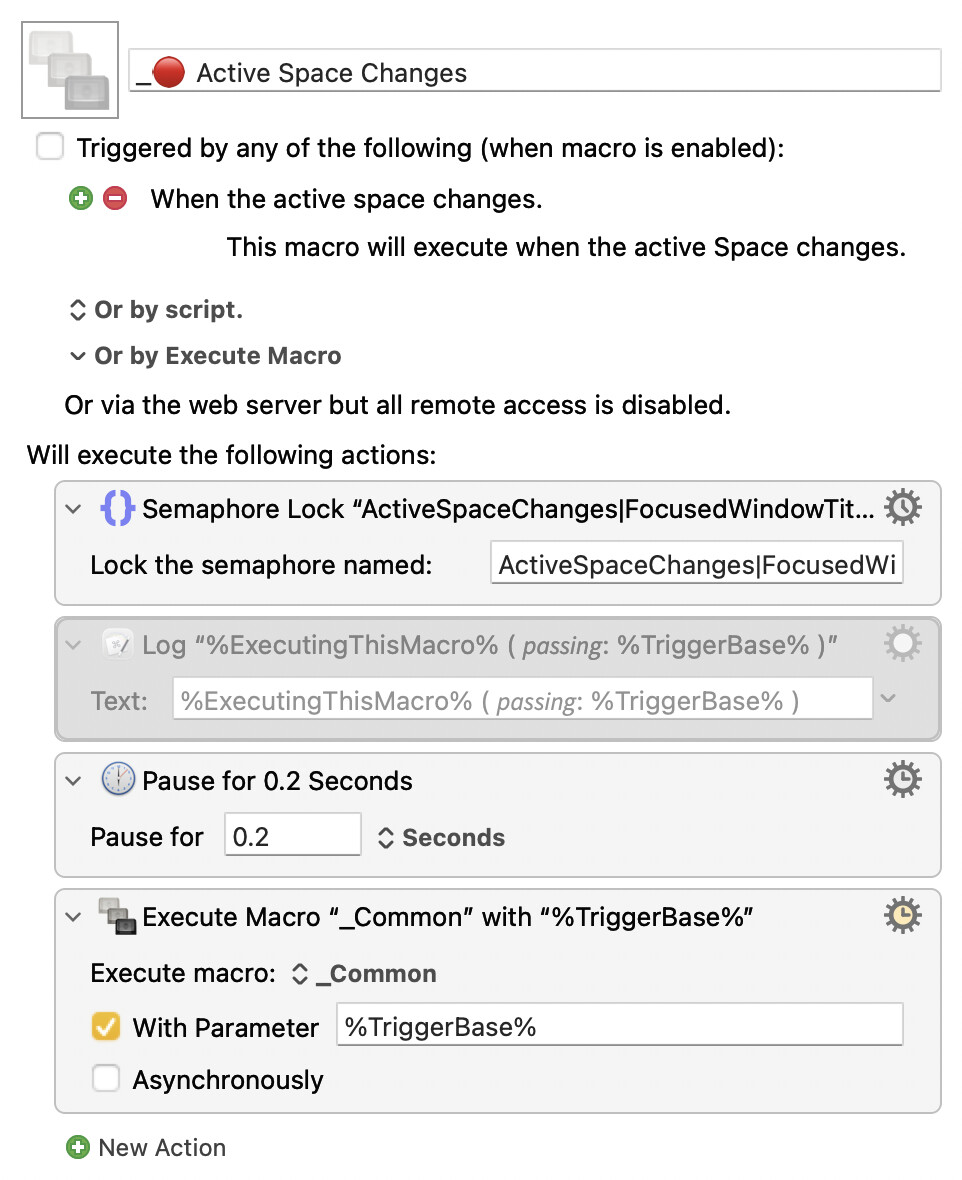Open the Log action gear menu
This screenshot has width=962, height=1180.
point(903,644)
